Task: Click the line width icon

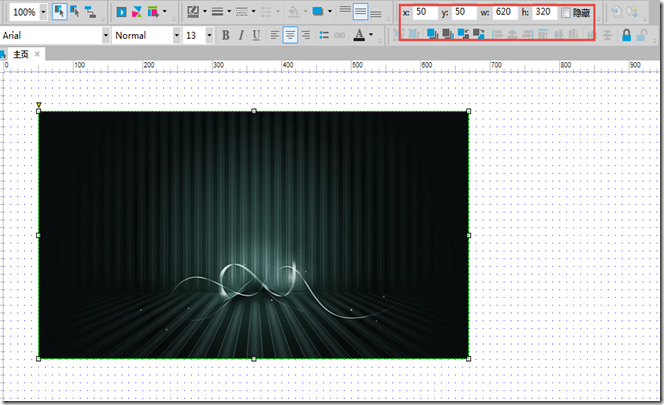Action: 218,11
